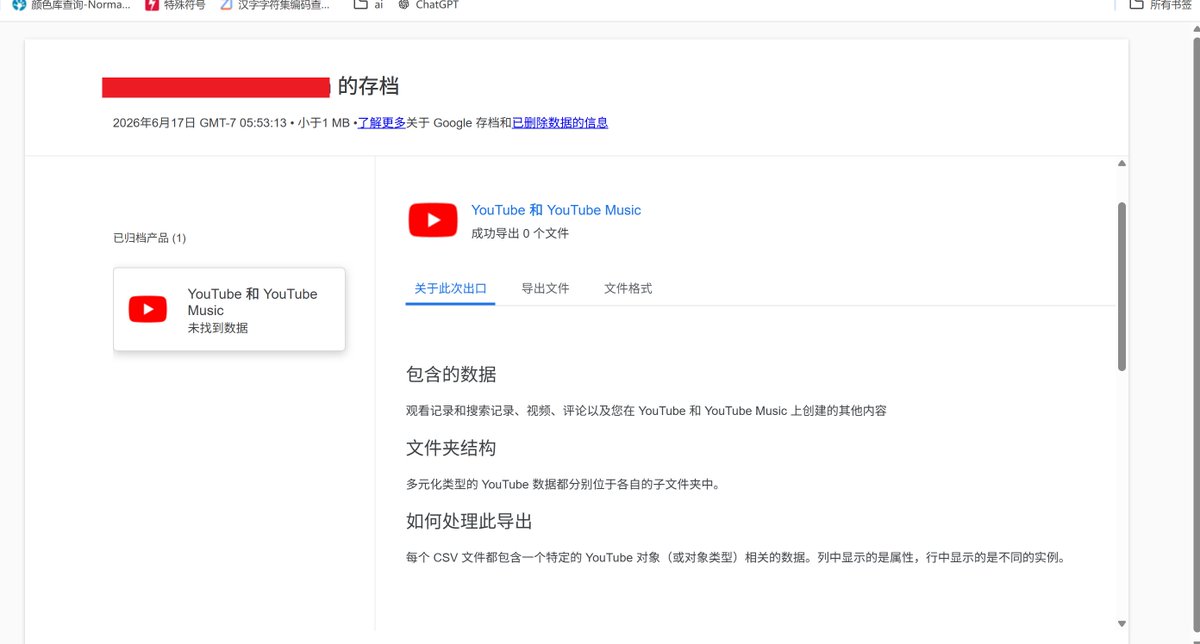Open the 颜色库查询 bookmark

coord(71,5)
